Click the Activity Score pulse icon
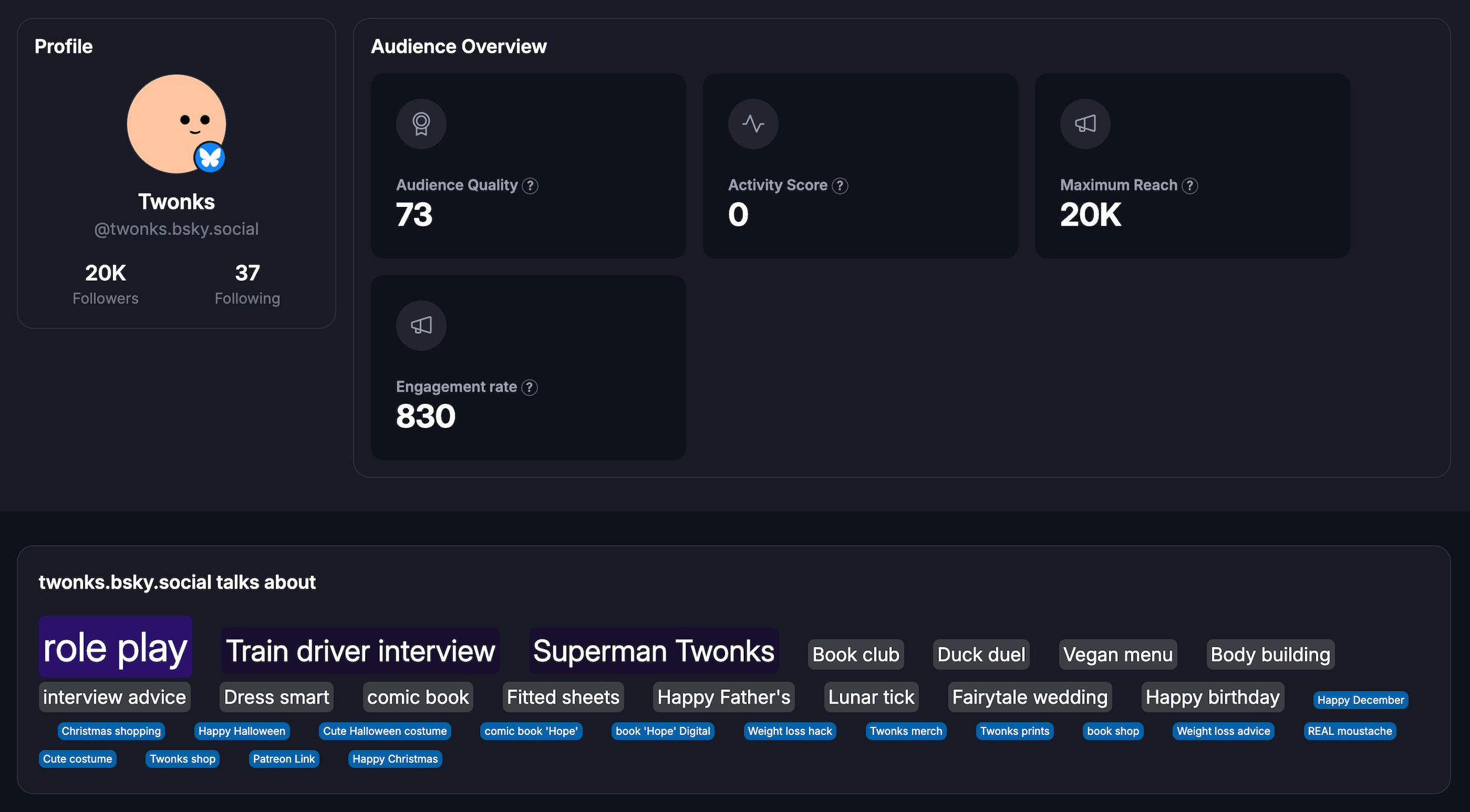The image size is (1470, 812). point(753,124)
